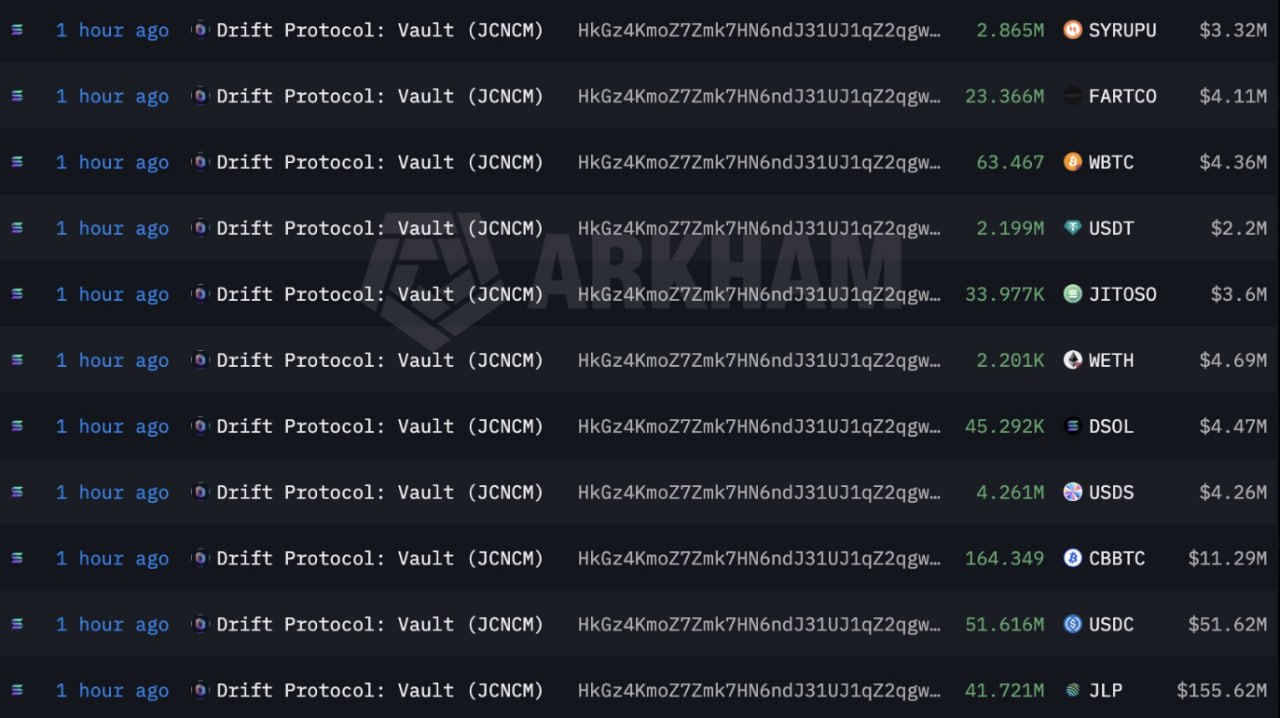Open the '1 hour ago' link in USDS row

tap(112, 492)
